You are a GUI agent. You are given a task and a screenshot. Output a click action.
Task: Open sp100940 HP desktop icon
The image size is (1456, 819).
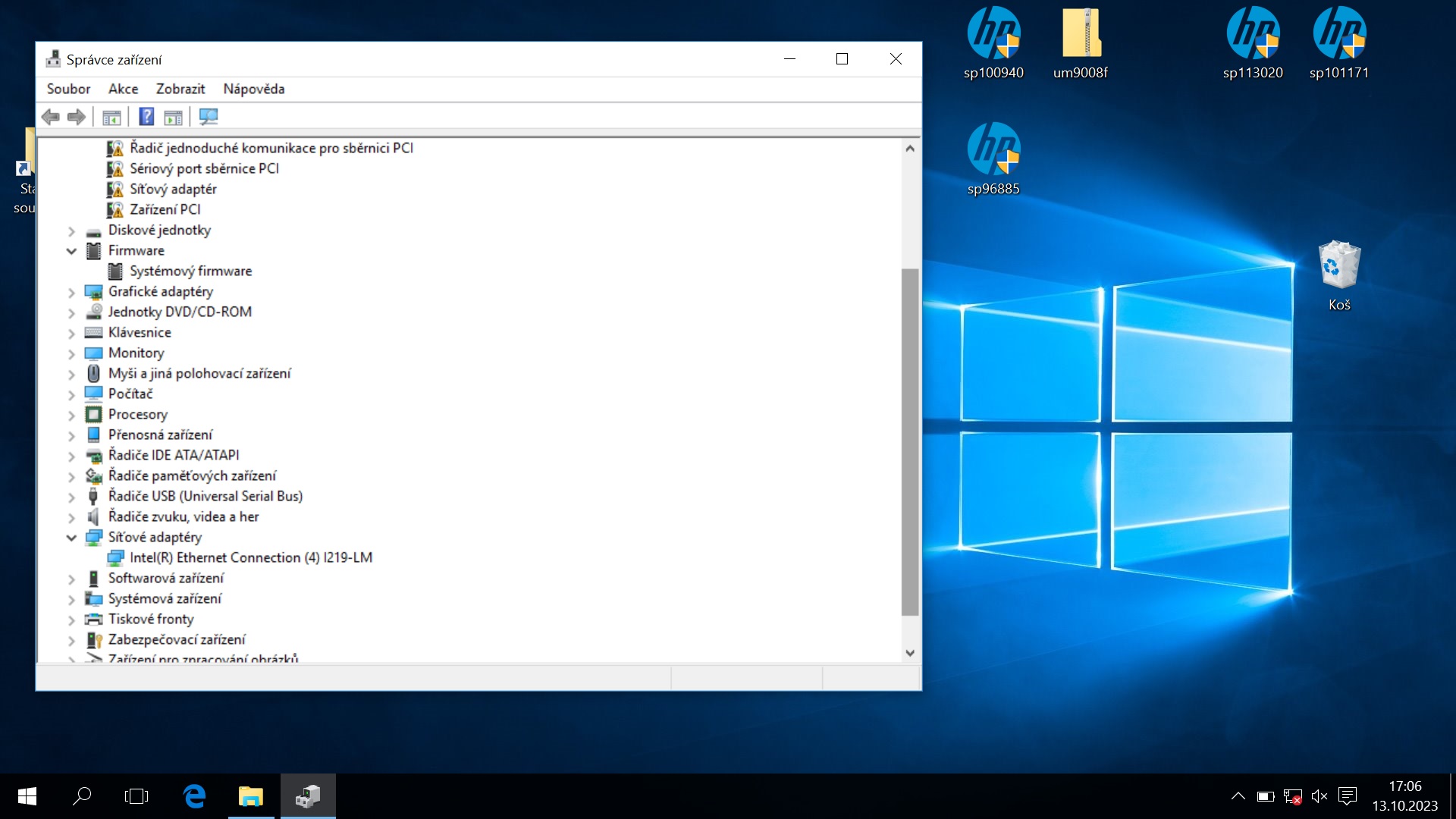993,42
